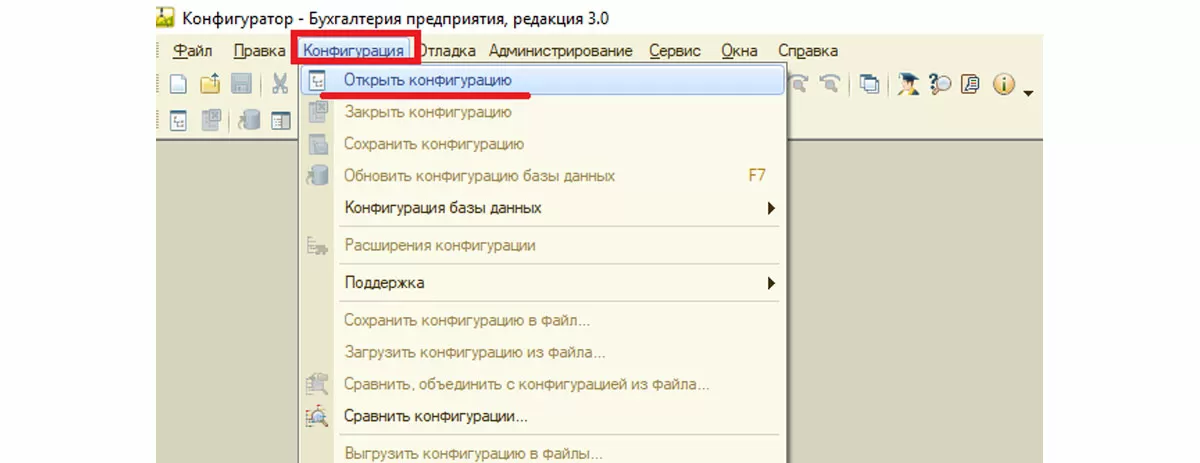Open the Отладка menu
The width and height of the screenshot is (1200, 463).
tap(448, 51)
